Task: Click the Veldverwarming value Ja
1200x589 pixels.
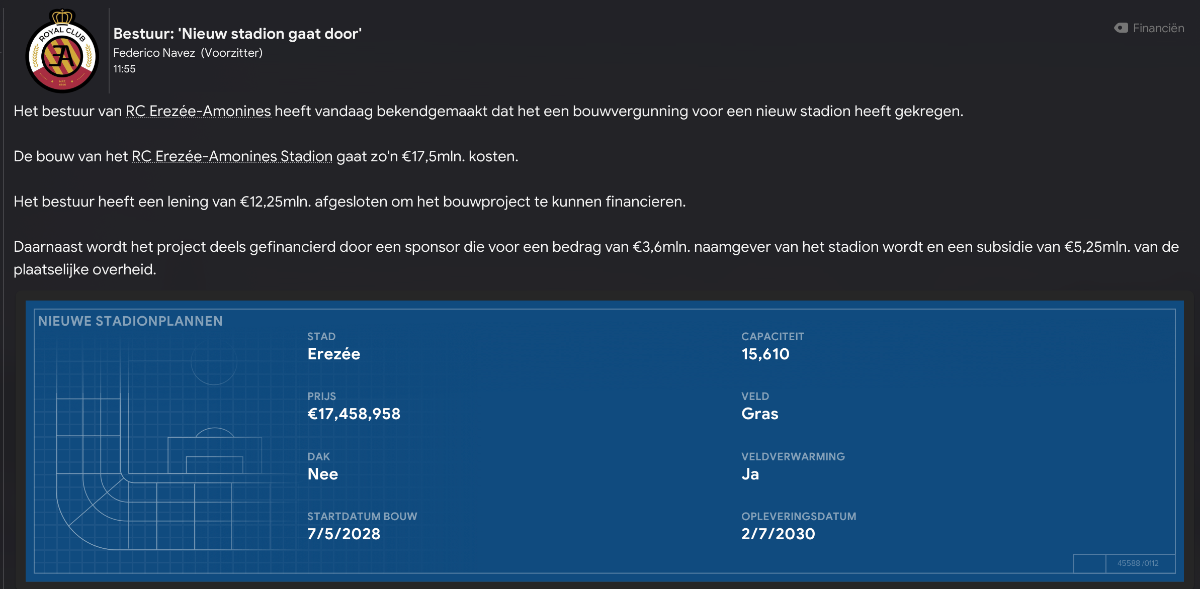Action: (750, 474)
